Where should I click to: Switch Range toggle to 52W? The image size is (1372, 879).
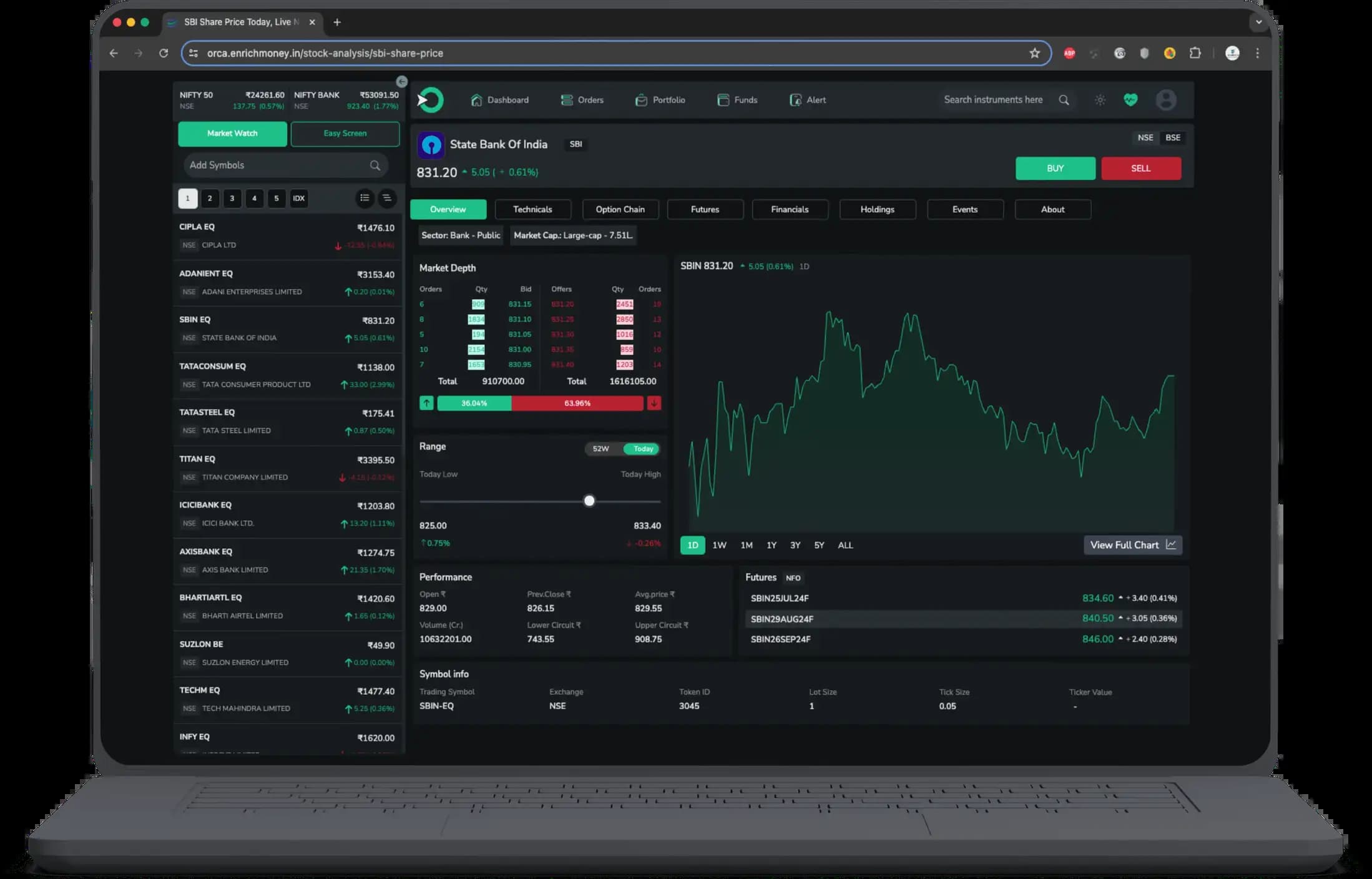(600, 449)
